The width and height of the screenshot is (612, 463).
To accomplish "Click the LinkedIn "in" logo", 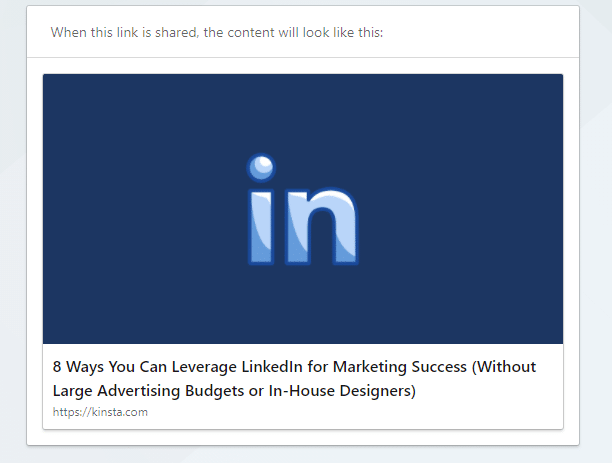I will coord(302,210).
